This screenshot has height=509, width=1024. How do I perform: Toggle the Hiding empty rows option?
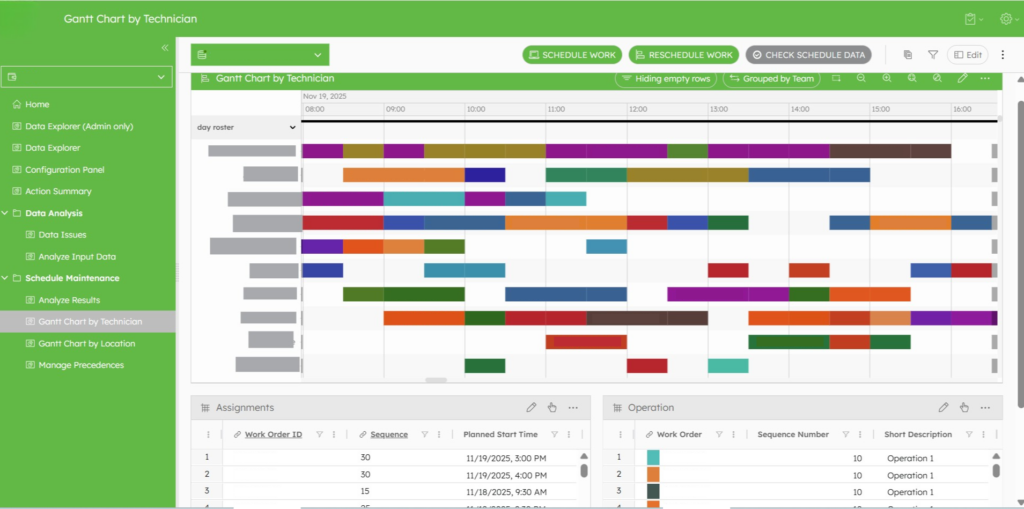click(666, 78)
